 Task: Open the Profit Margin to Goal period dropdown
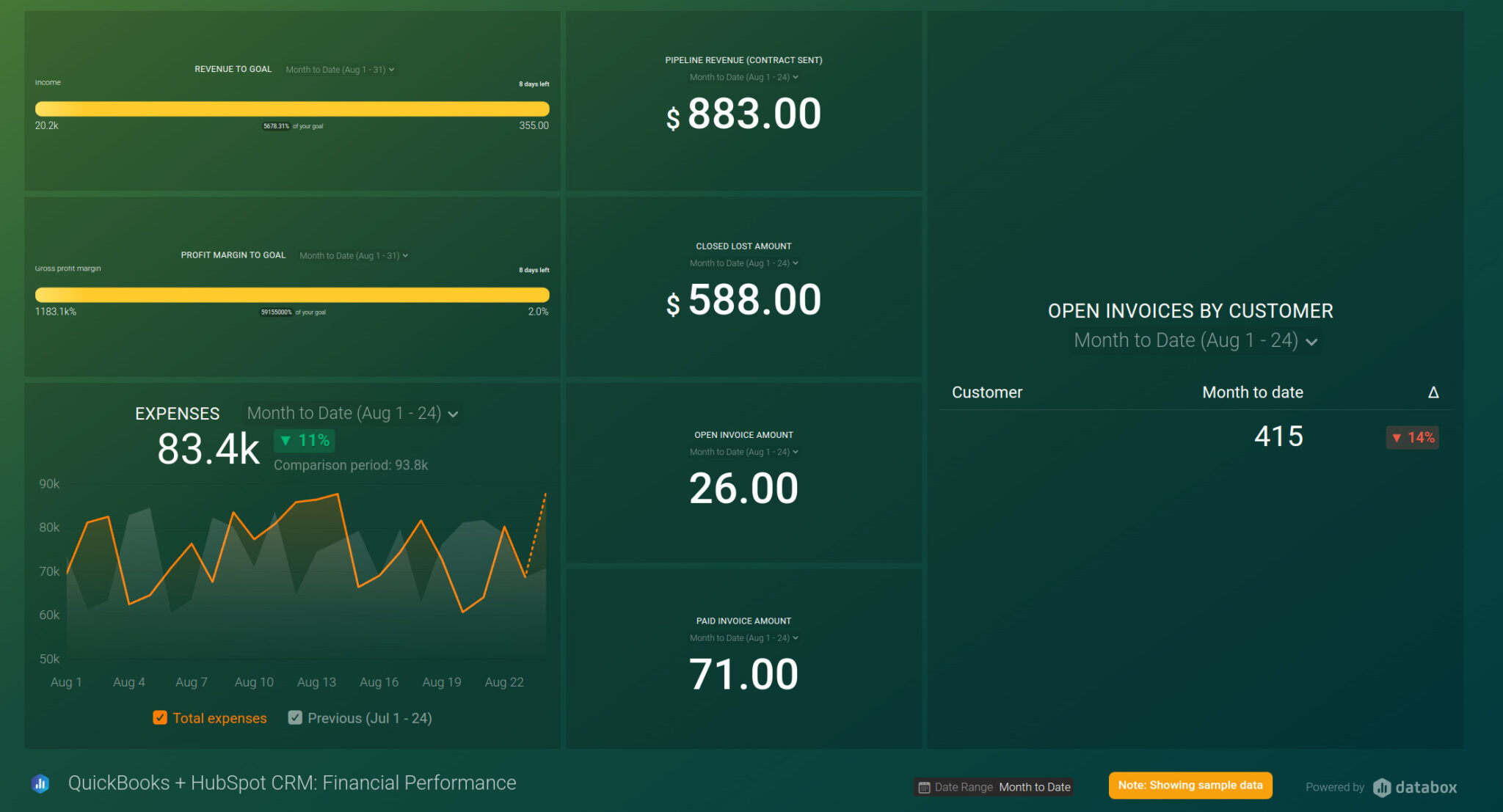pyautogui.click(x=353, y=255)
